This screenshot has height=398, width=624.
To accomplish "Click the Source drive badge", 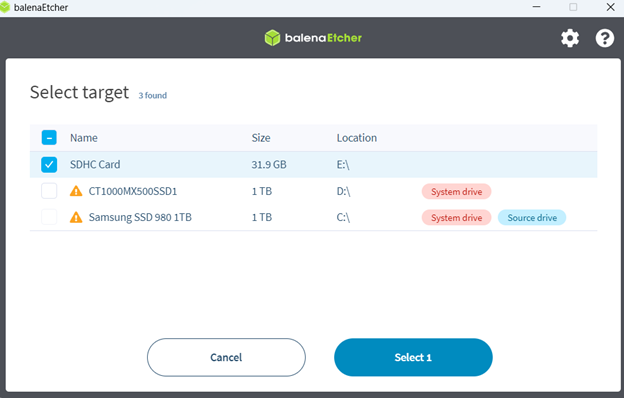I will (532, 218).
